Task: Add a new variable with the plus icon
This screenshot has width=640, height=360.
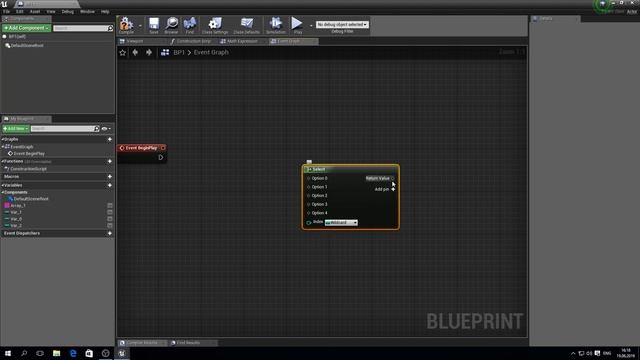Action: (x=109, y=185)
